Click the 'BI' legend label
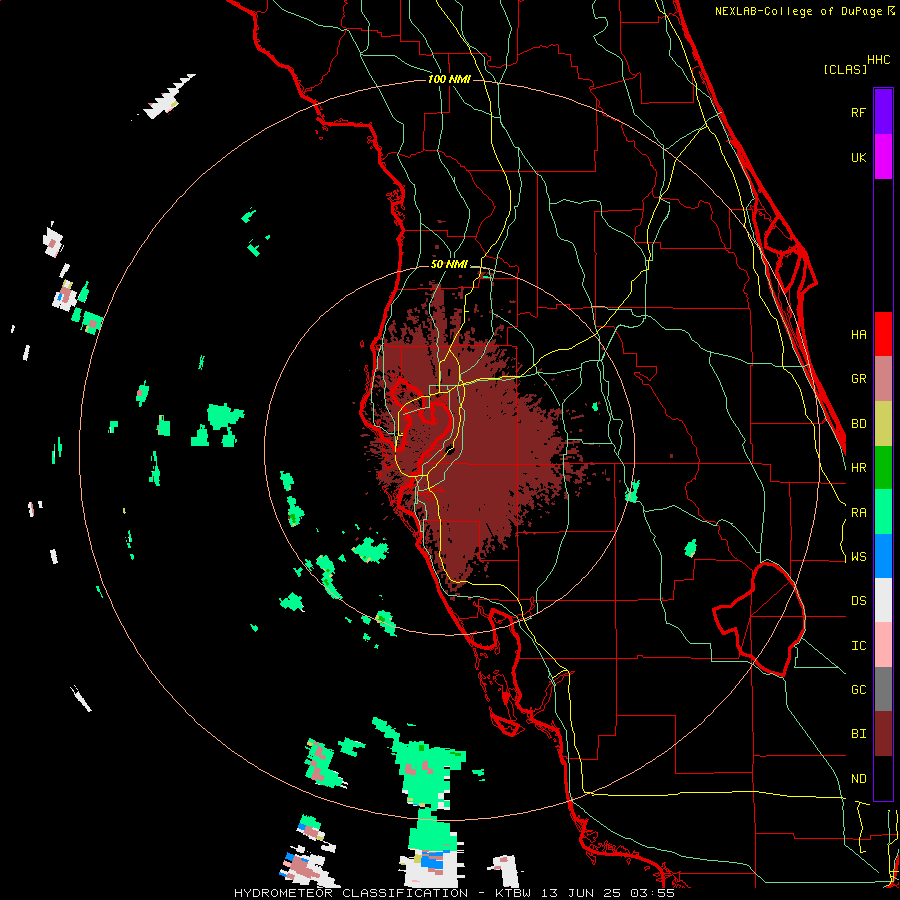The width and height of the screenshot is (900, 900). (858, 734)
